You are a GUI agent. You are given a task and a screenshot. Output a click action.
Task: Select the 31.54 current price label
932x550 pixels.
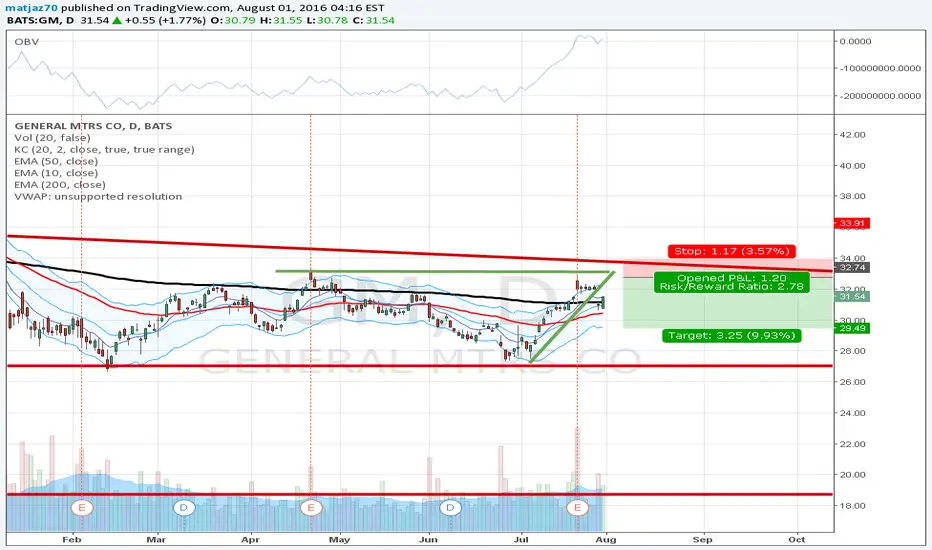pos(852,296)
